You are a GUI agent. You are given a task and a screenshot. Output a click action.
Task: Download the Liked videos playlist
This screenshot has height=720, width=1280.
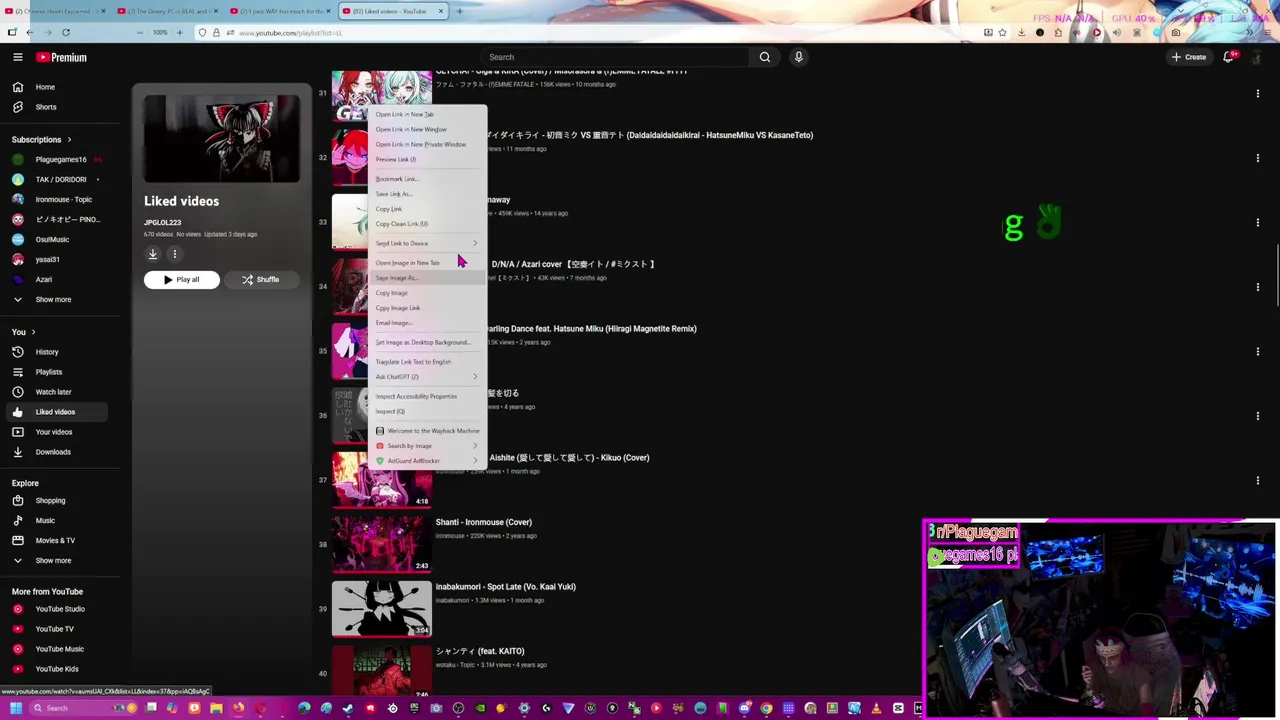click(153, 254)
